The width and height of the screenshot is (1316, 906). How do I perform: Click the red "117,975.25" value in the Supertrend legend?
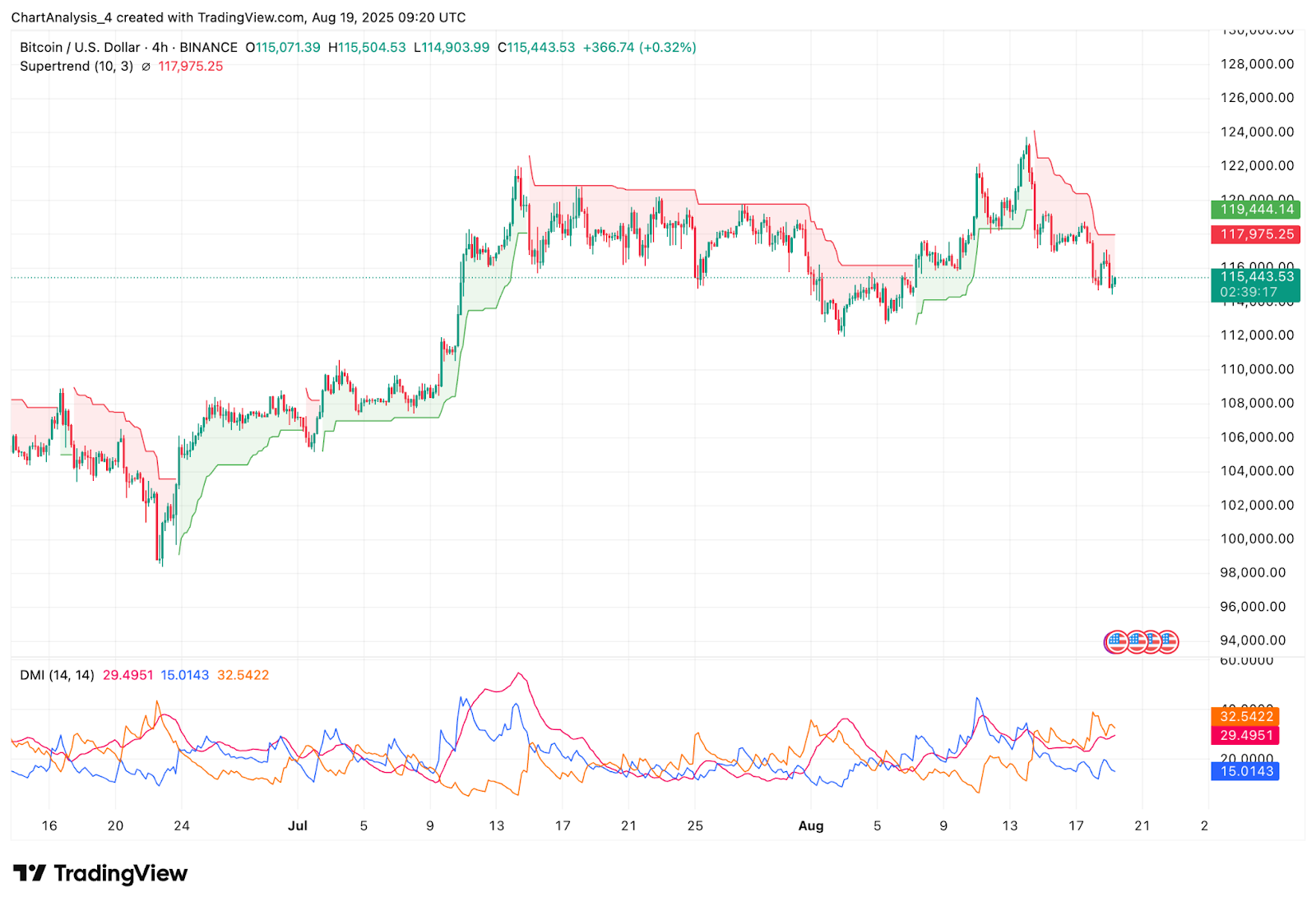[191, 67]
